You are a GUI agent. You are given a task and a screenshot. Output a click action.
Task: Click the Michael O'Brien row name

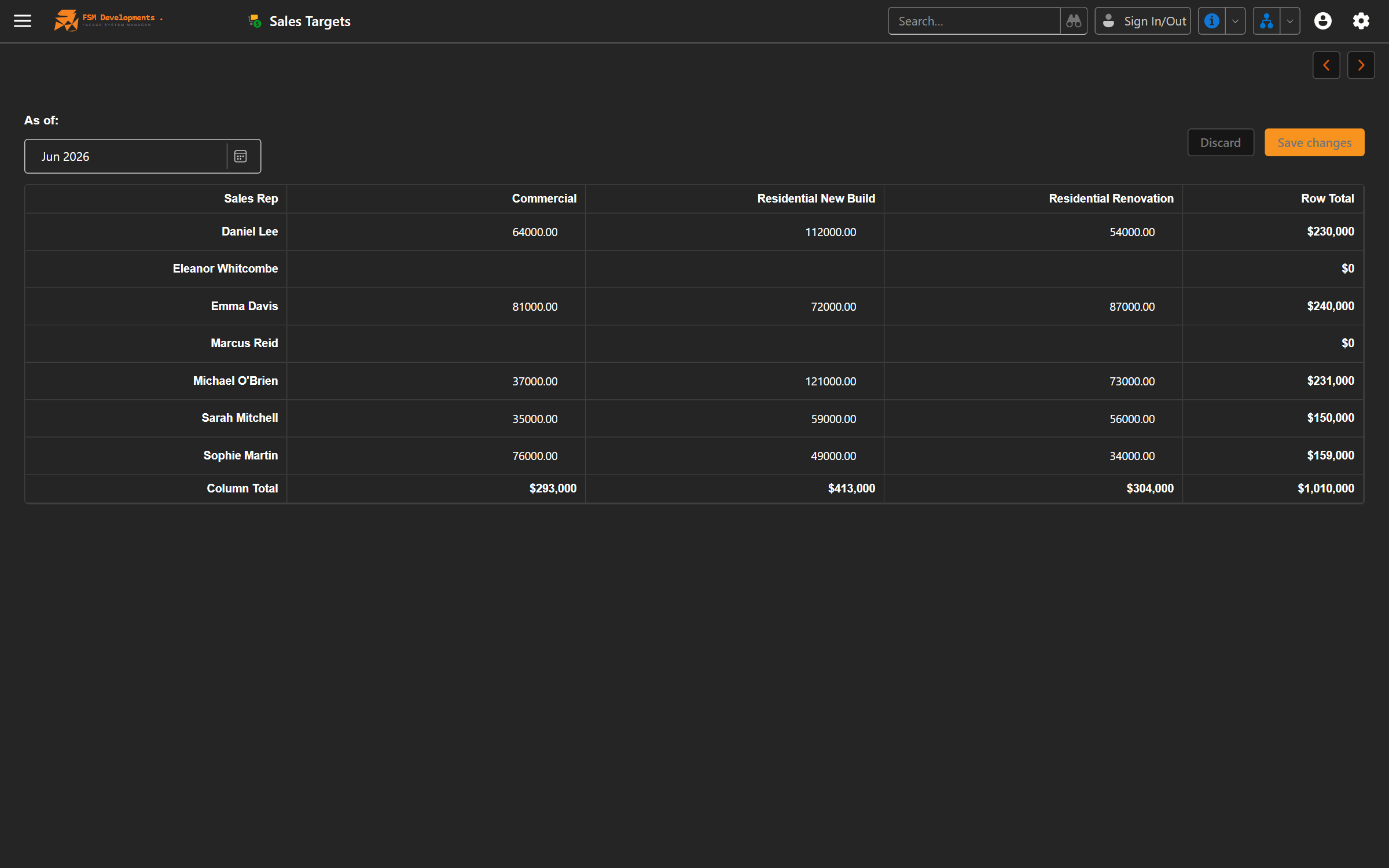pos(236,381)
